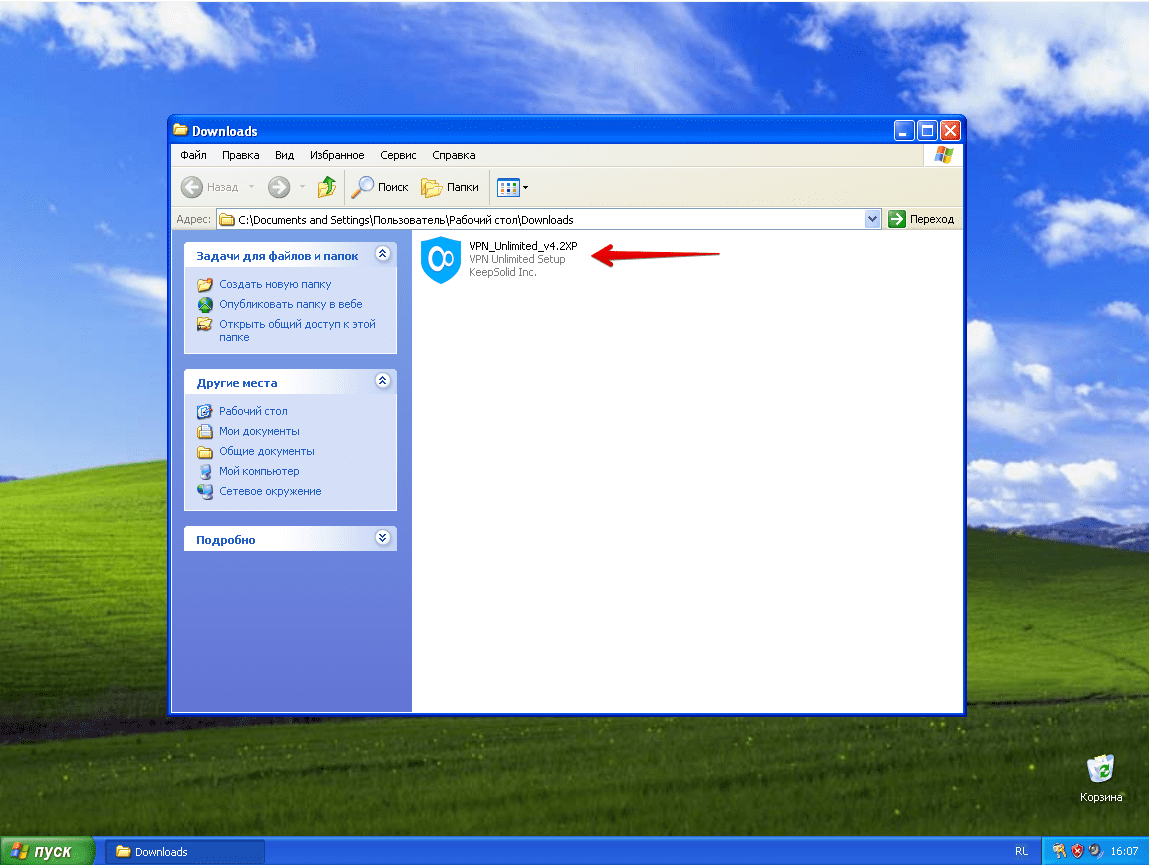The height and width of the screenshot is (865, 1149).
Task: Open the Избранное menu
Action: tap(337, 155)
